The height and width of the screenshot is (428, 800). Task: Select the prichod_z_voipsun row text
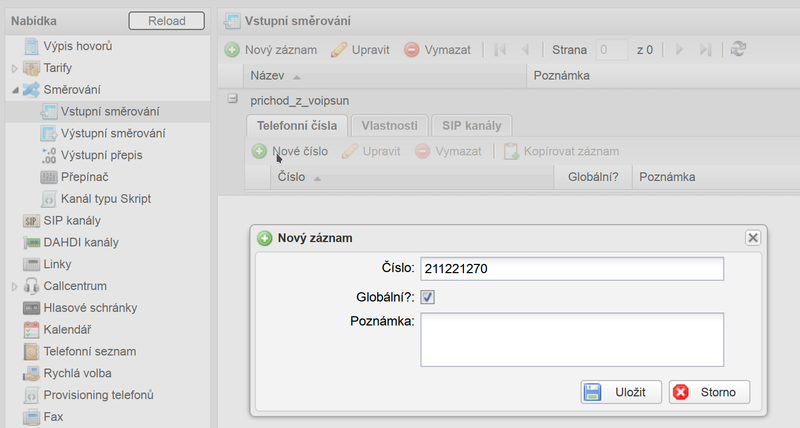299,101
